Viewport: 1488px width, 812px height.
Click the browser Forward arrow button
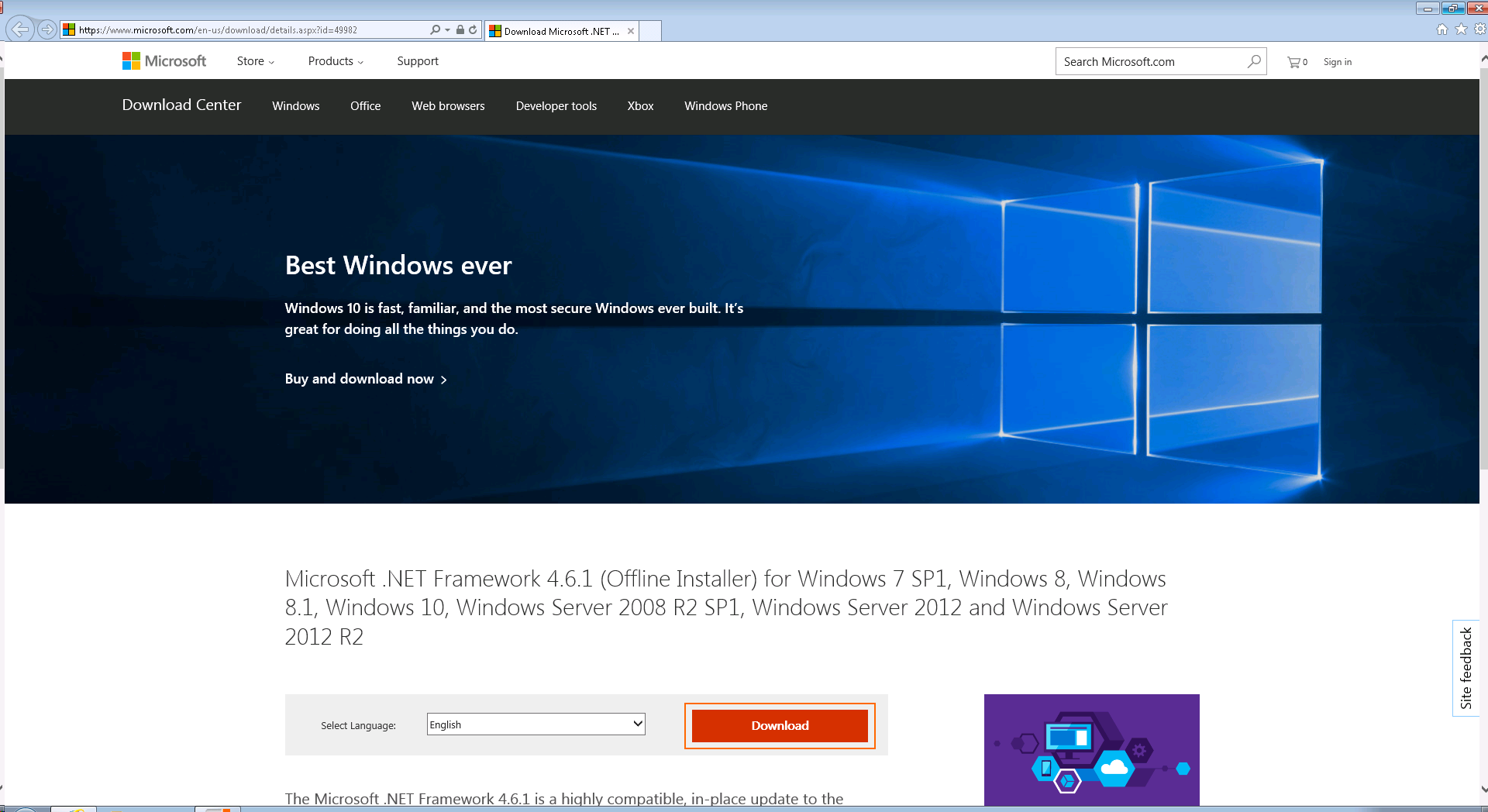click(47, 29)
